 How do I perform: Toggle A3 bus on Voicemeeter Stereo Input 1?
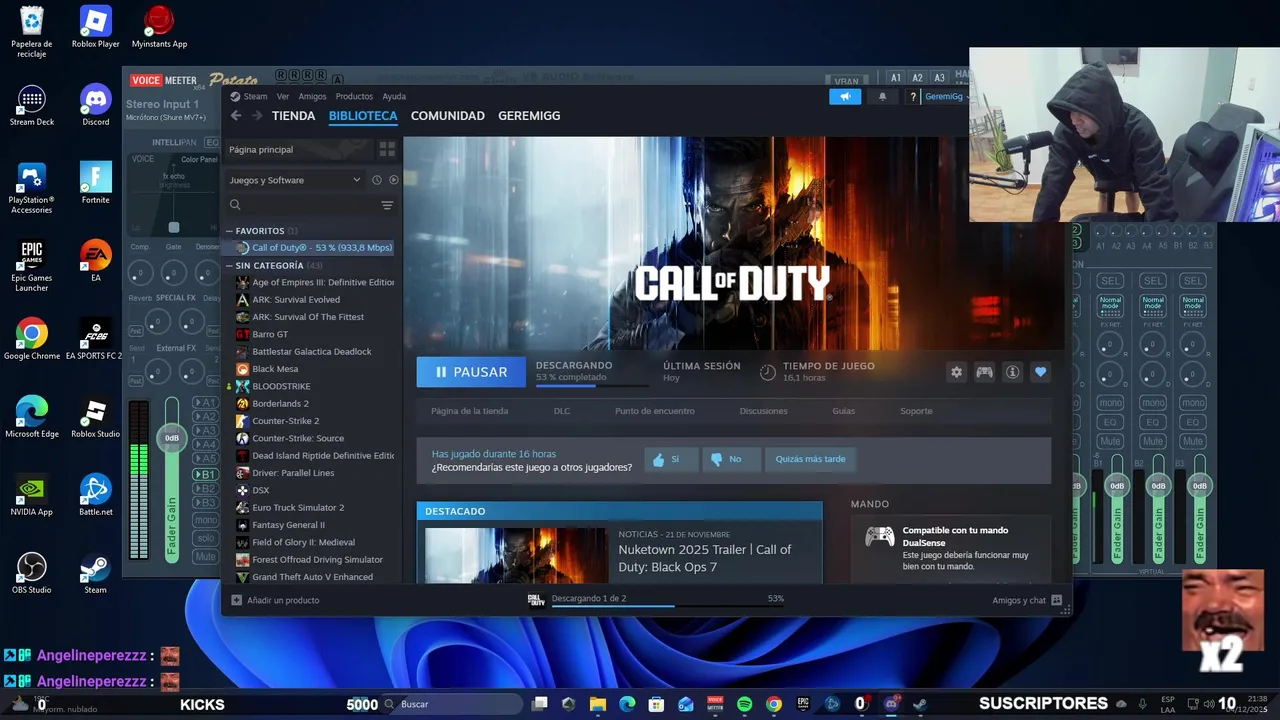click(205, 431)
